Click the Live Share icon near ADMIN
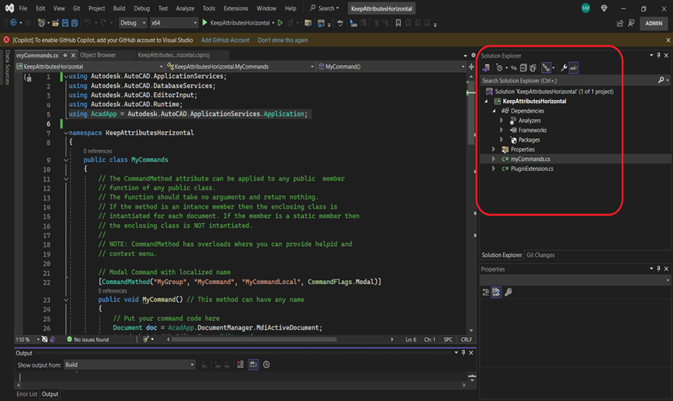The width and height of the screenshot is (673, 401). (620, 23)
